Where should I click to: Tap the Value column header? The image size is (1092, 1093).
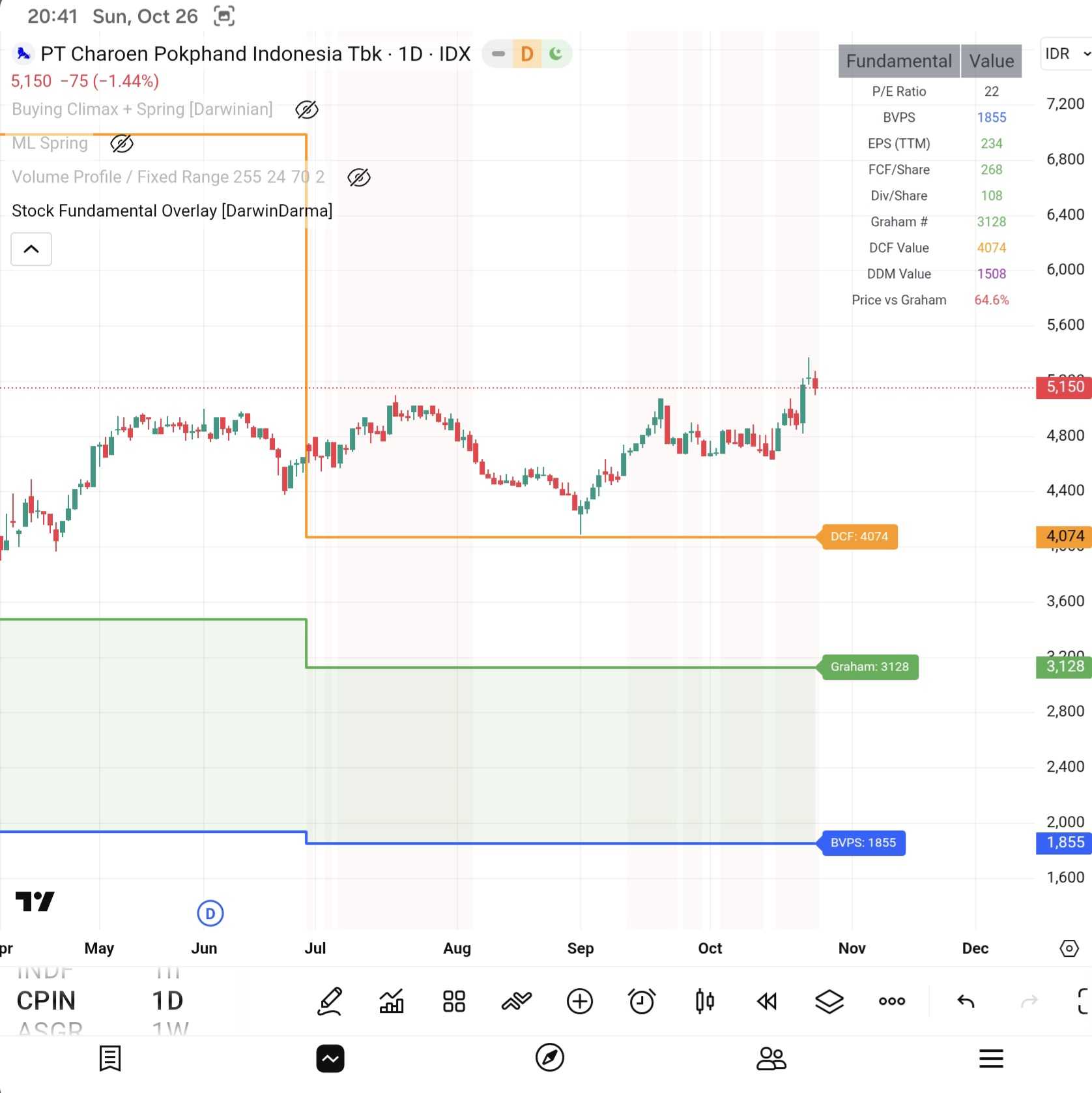pos(992,61)
